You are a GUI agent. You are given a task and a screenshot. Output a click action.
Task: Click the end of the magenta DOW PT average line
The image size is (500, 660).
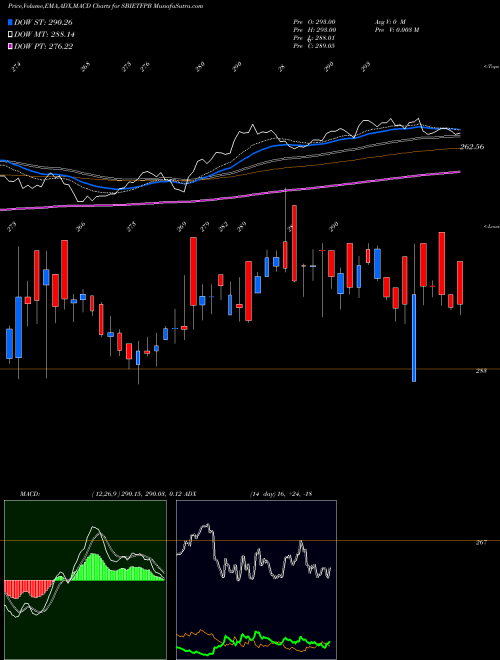click(459, 171)
